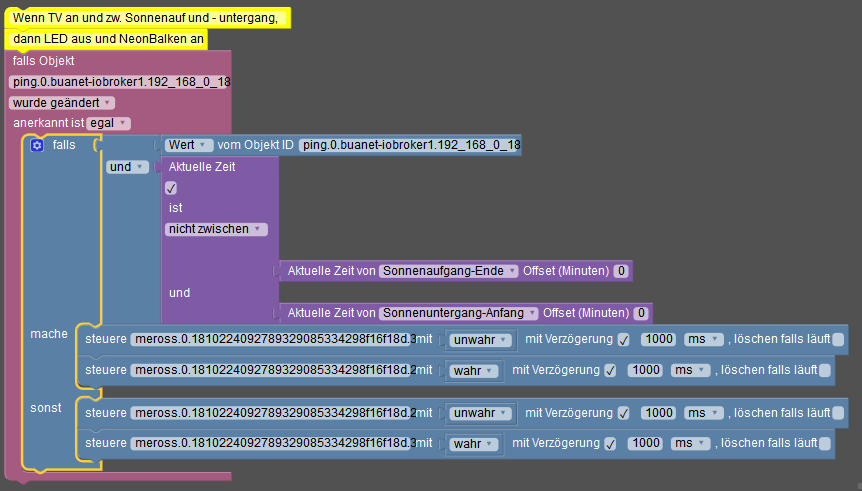Toggle mit Verzögerung in mache row ending .2
Image resolution: width=862 pixels, height=491 pixels.
coord(610,371)
